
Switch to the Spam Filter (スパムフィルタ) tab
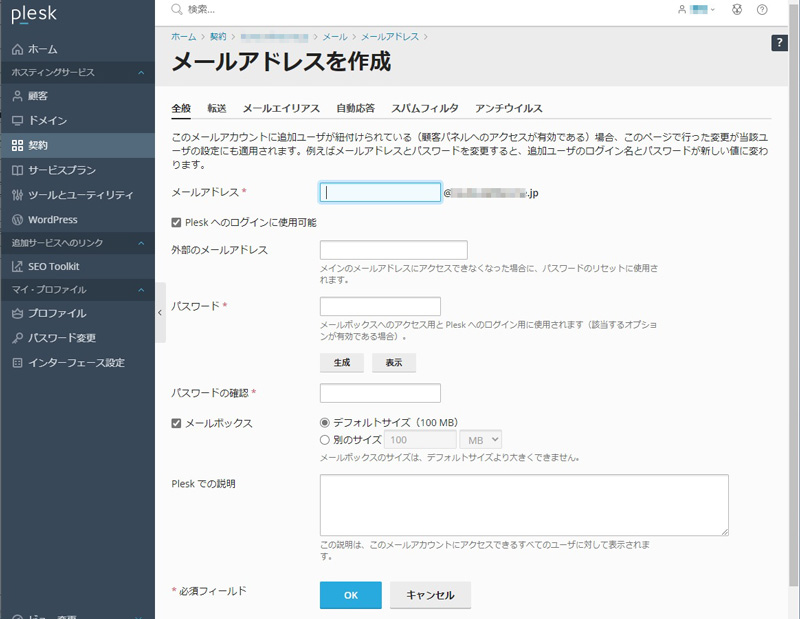coord(425,108)
